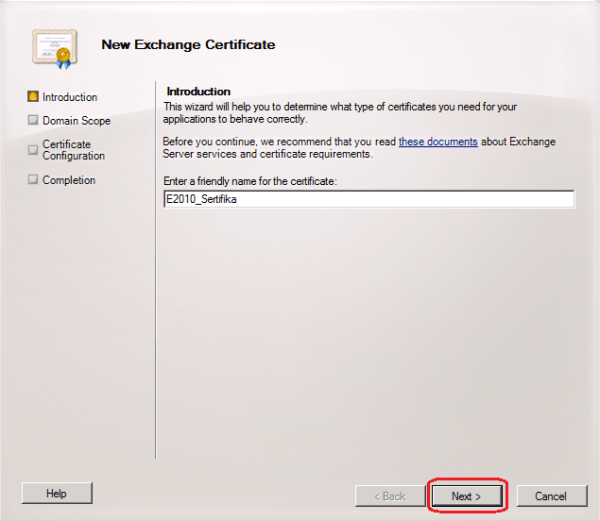The image size is (600, 521).
Task: Click the Certificate Configuration step indicator box
Action: 33,149
